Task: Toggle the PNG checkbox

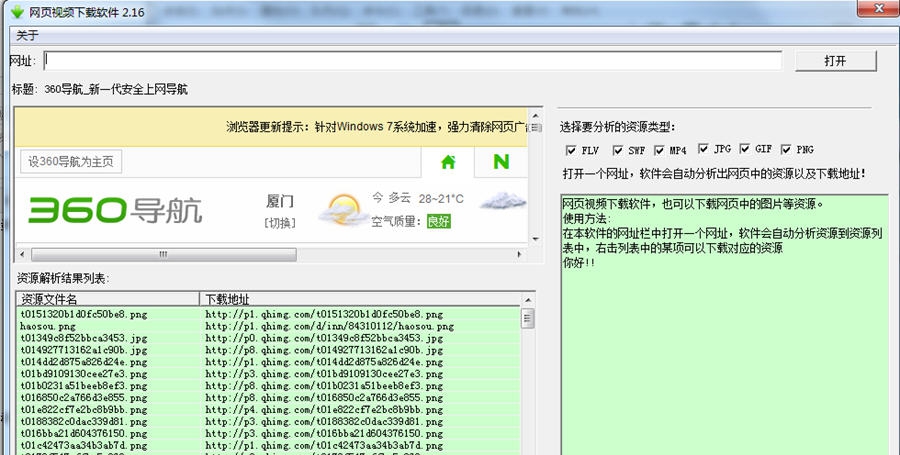Action: [x=786, y=149]
